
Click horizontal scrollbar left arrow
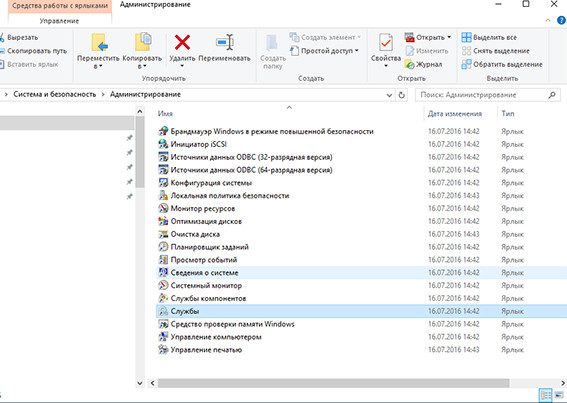tap(153, 383)
